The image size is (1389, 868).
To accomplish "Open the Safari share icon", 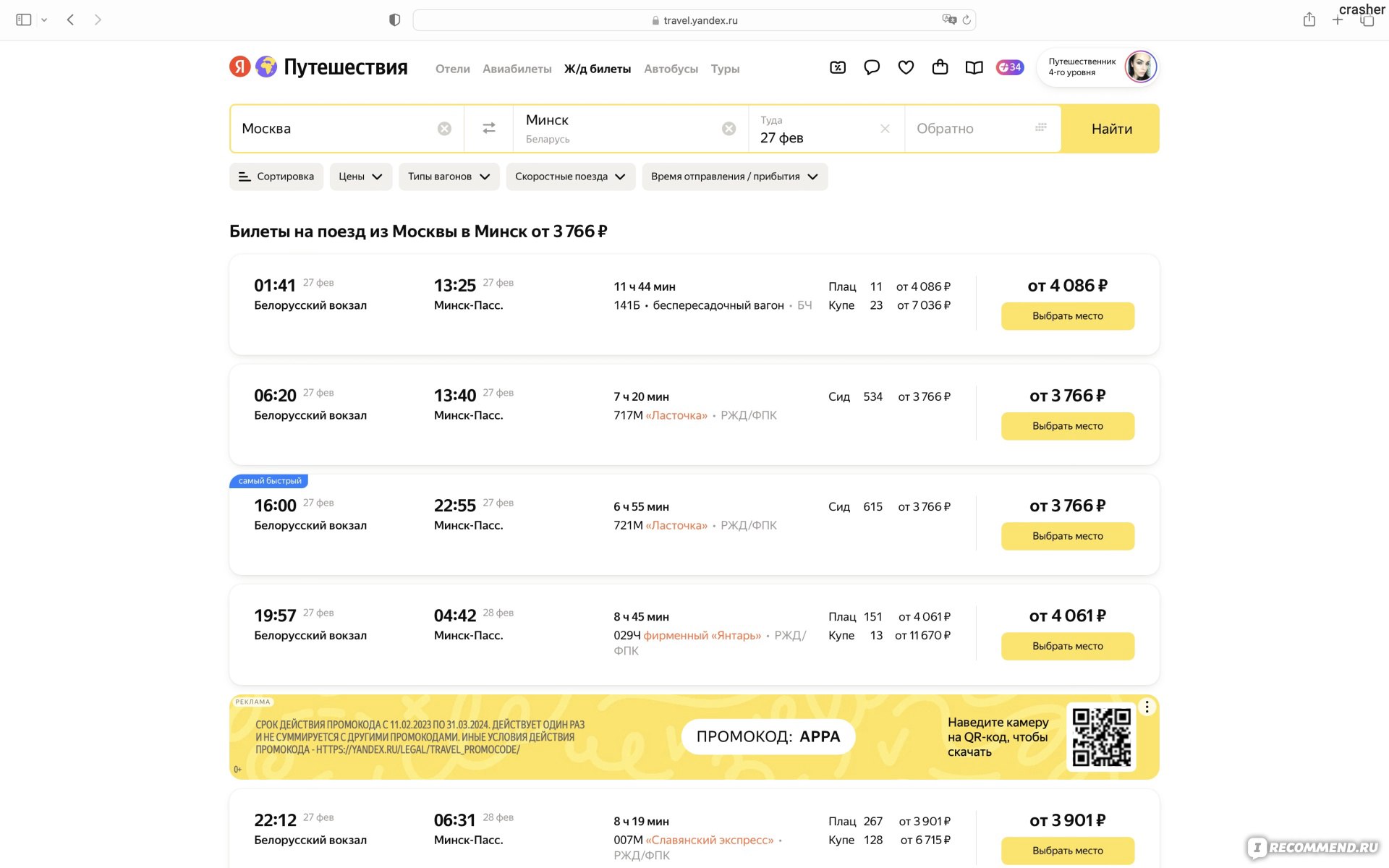I will tap(1309, 20).
